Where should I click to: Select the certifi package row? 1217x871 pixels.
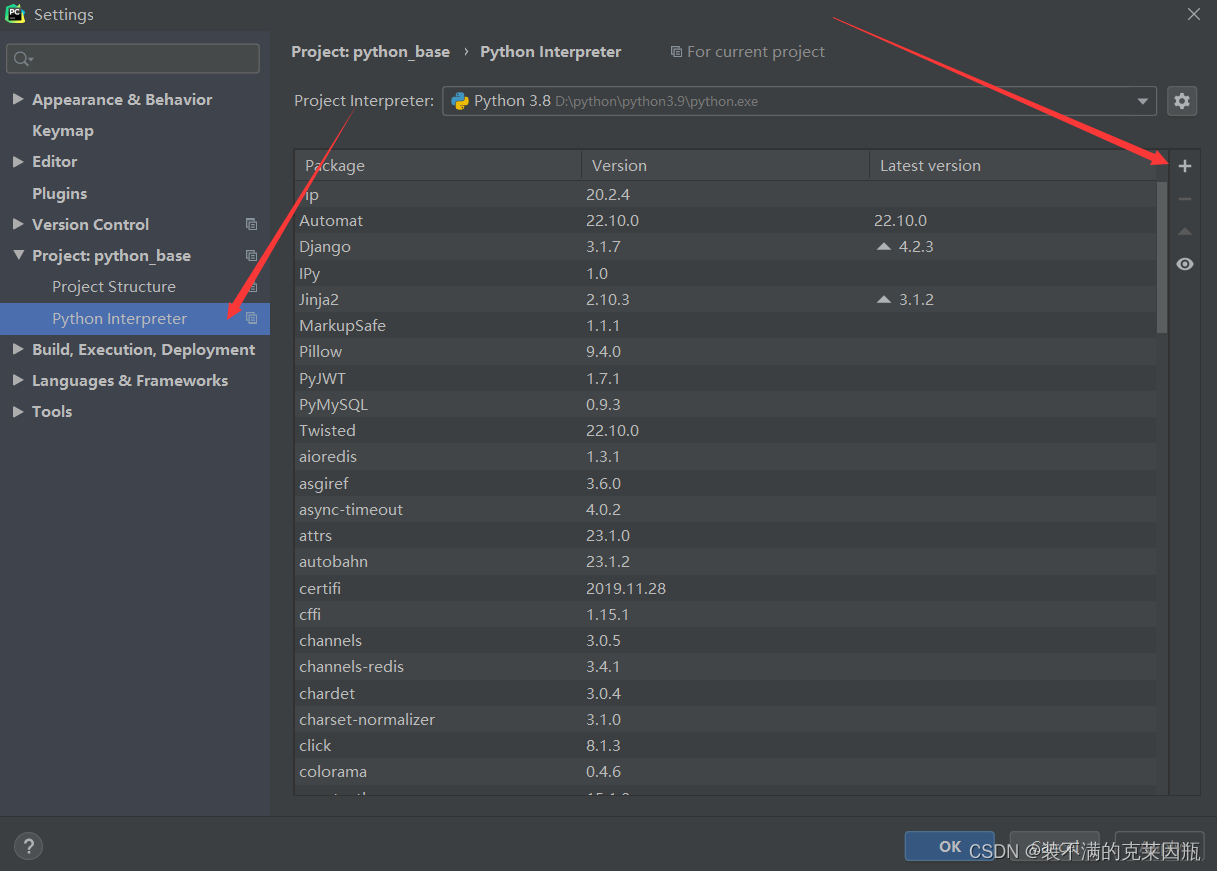pyautogui.click(x=725, y=588)
